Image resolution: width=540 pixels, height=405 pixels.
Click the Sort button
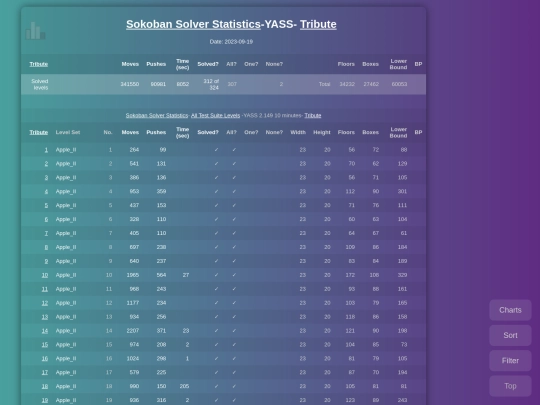pyautogui.click(x=510, y=335)
